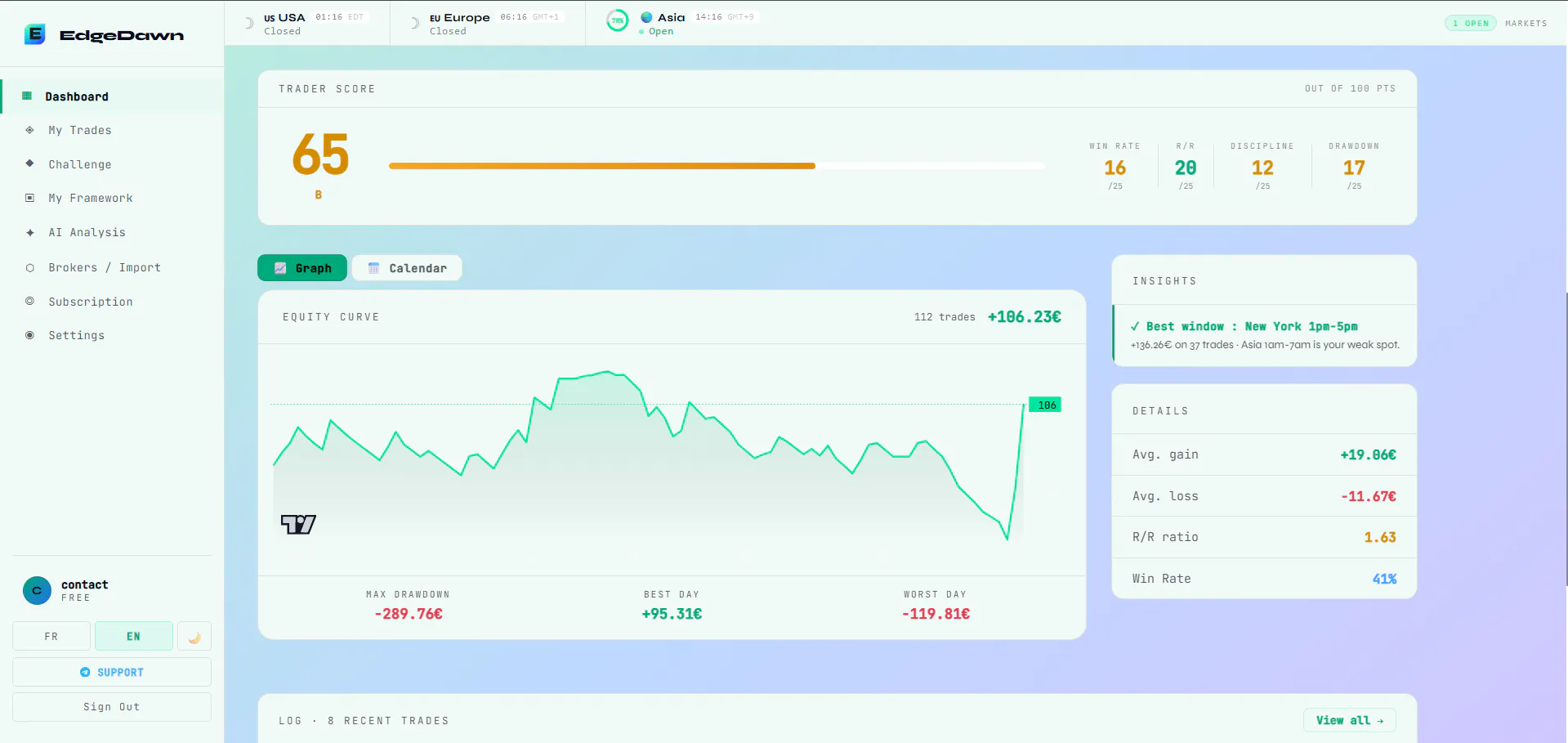Click View all recent trades link

click(x=1350, y=720)
